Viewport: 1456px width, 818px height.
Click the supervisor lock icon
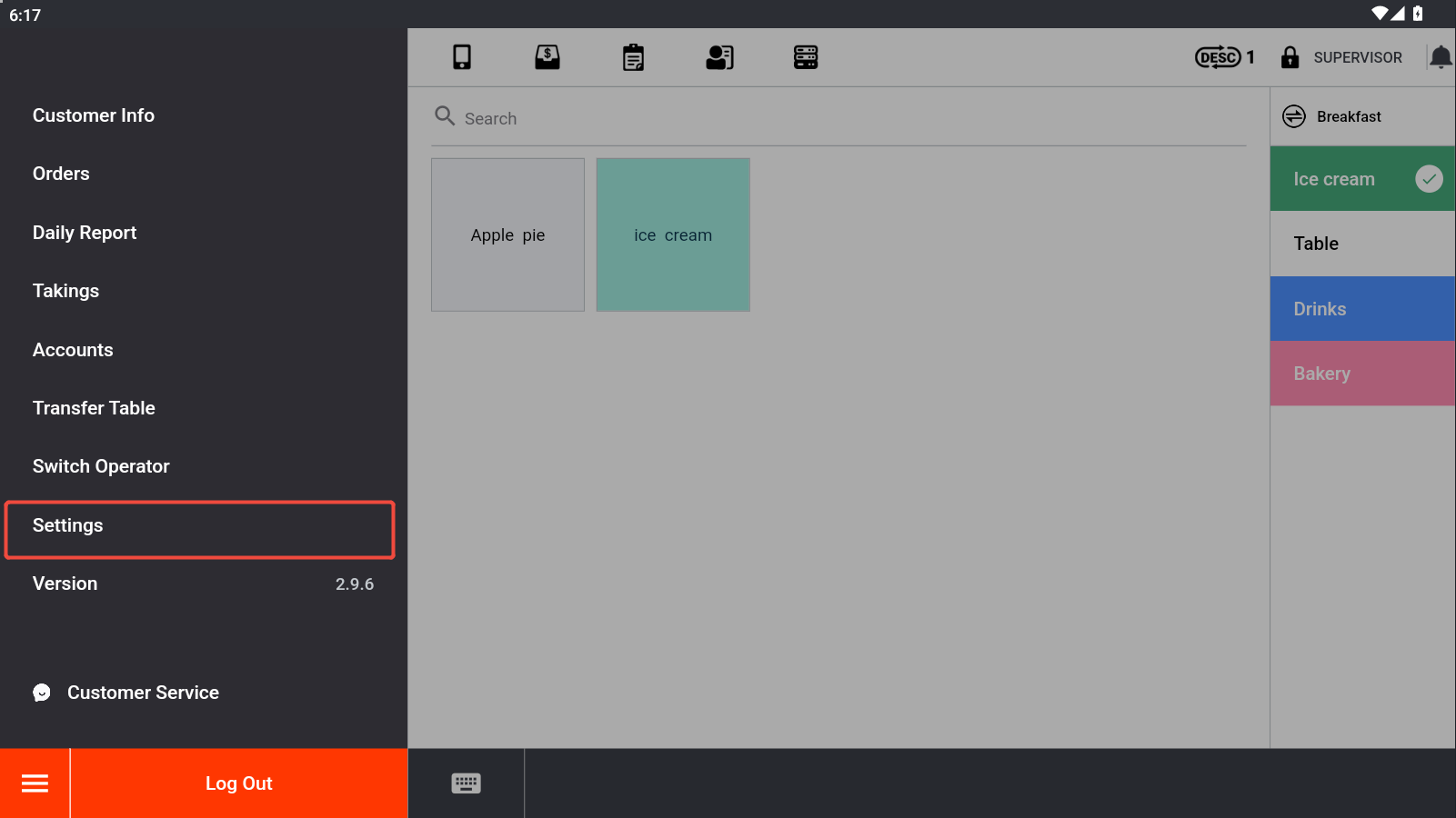[1290, 57]
